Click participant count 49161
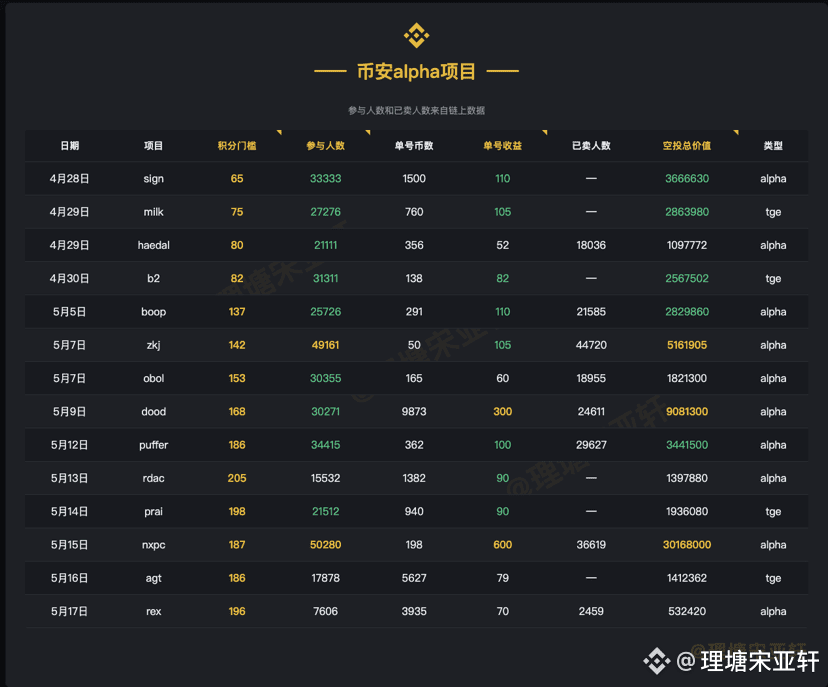The image size is (828, 687). click(x=325, y=345)
